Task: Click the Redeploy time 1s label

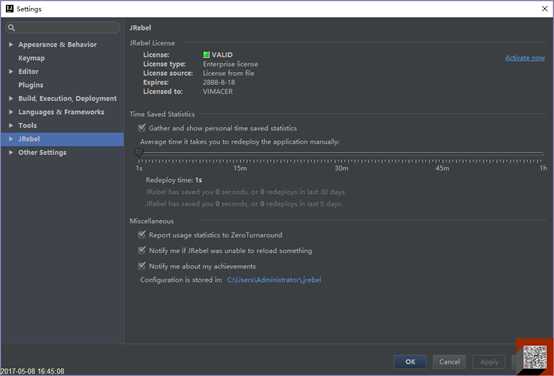Action: (x=174, y=180)
